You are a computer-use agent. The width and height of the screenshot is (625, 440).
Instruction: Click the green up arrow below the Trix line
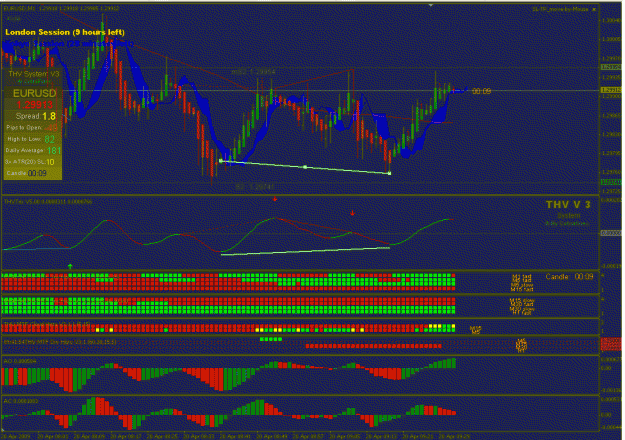coord(70,266)
